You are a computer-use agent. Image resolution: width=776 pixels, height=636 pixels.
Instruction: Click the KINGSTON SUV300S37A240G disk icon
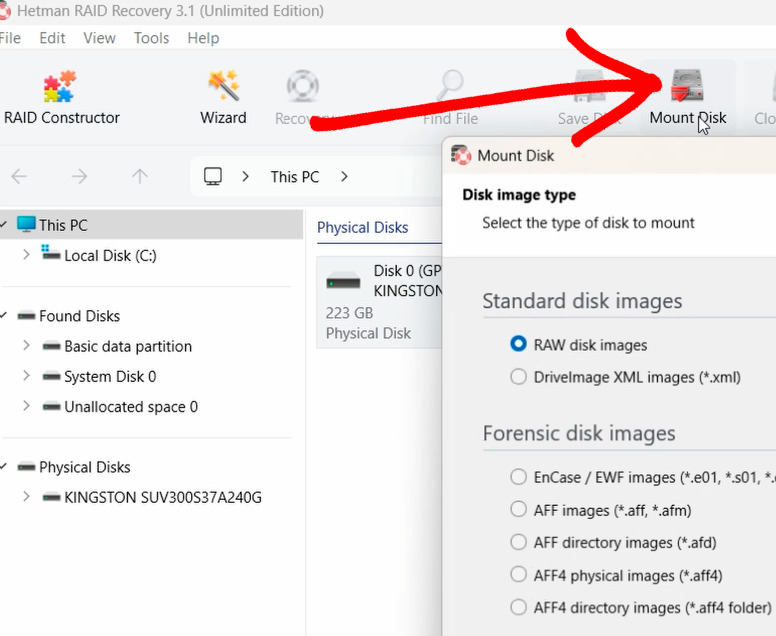pyautogui.click(x=51, y=497)
